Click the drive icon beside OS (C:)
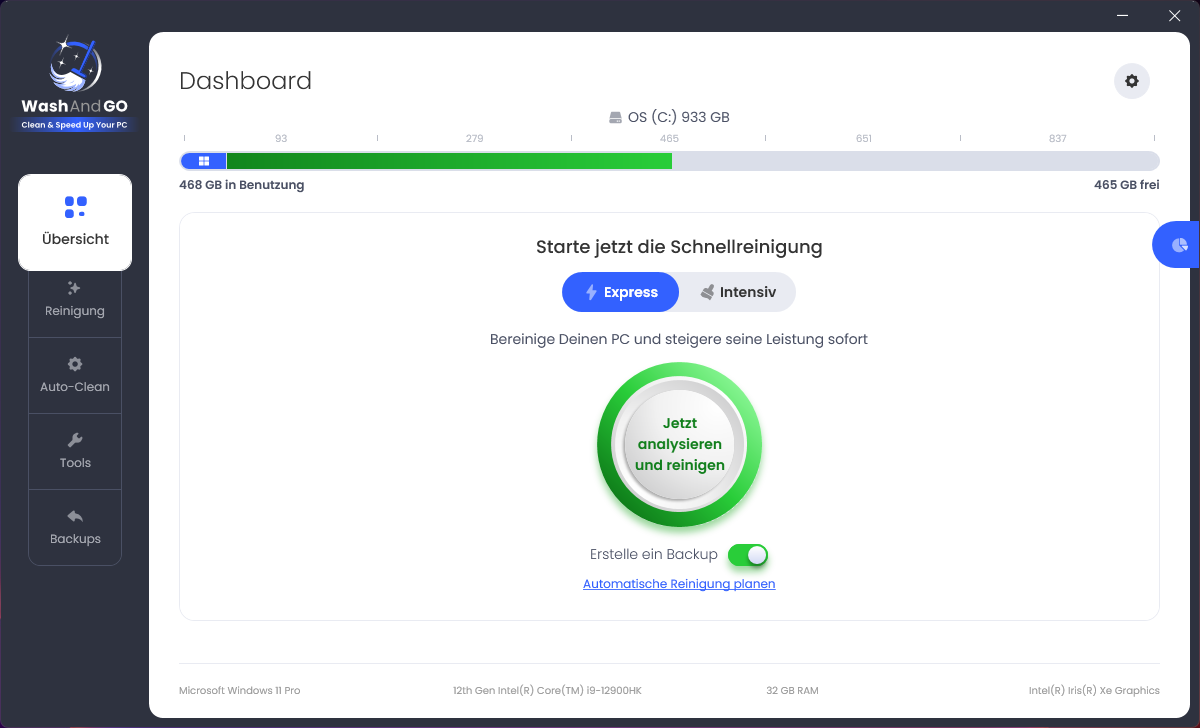The width and height of the screenshot is (1200, 728). point(616,117)
